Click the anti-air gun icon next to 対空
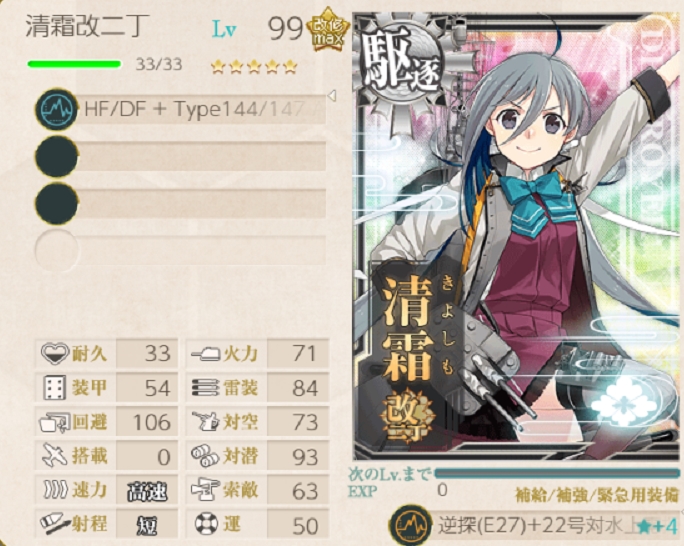 (206, 422)
